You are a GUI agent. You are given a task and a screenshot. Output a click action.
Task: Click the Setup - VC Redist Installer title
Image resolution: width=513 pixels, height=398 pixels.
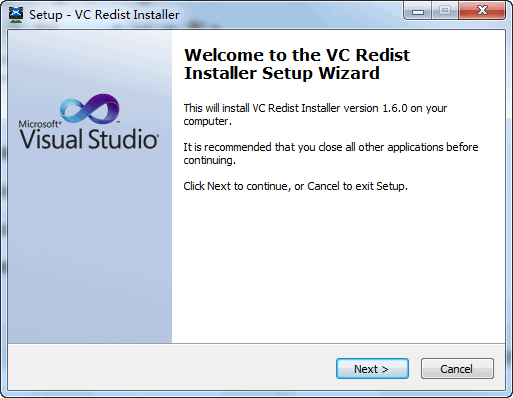click(104, 15)
